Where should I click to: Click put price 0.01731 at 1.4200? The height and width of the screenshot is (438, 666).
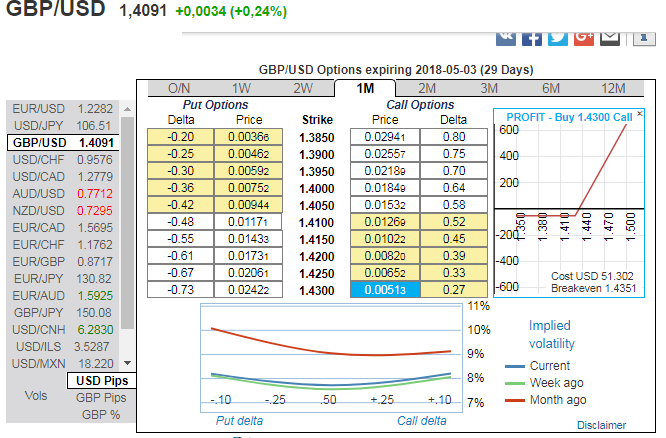[248, 256]
